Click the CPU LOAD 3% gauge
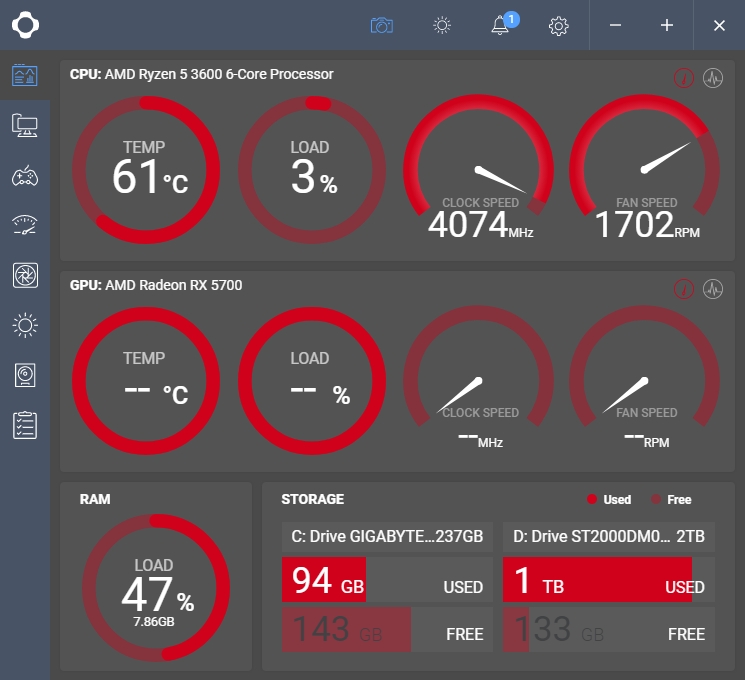The image size is (745, 680). (312, 170)
